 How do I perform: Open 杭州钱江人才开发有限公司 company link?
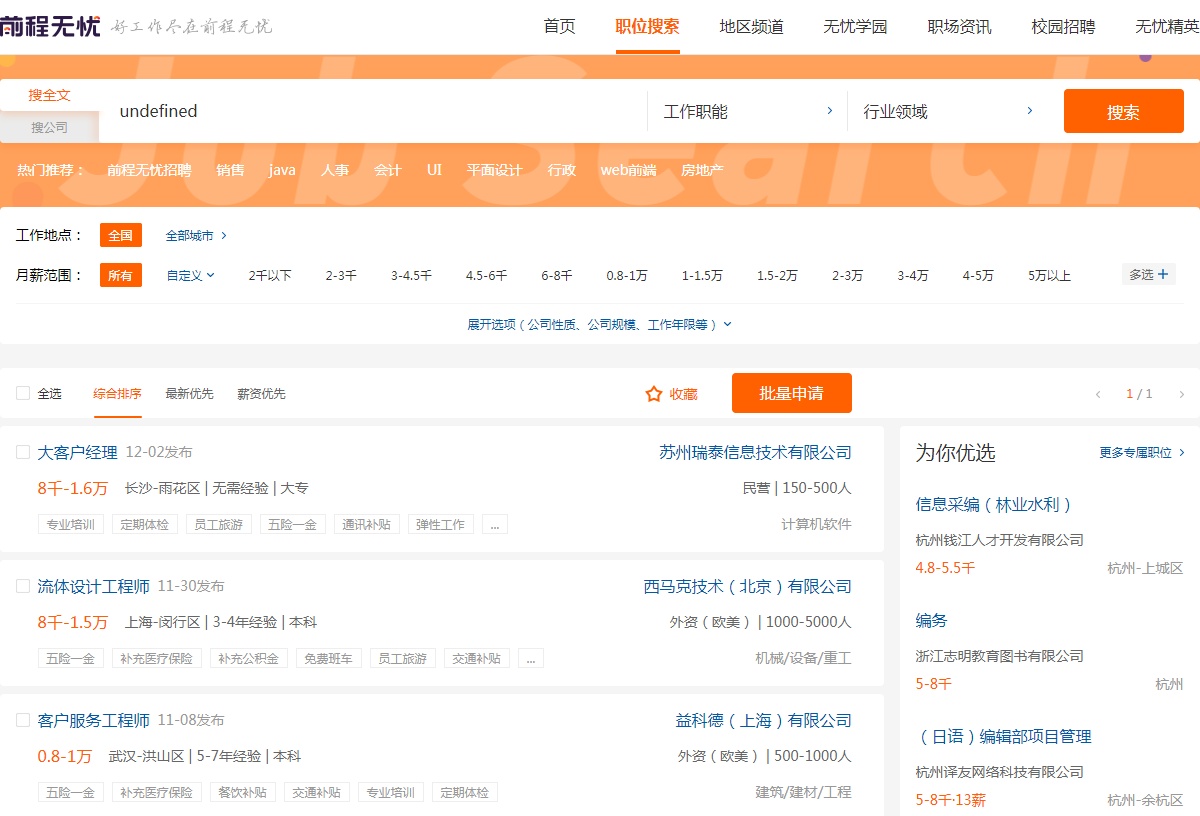pos(1000,540)
